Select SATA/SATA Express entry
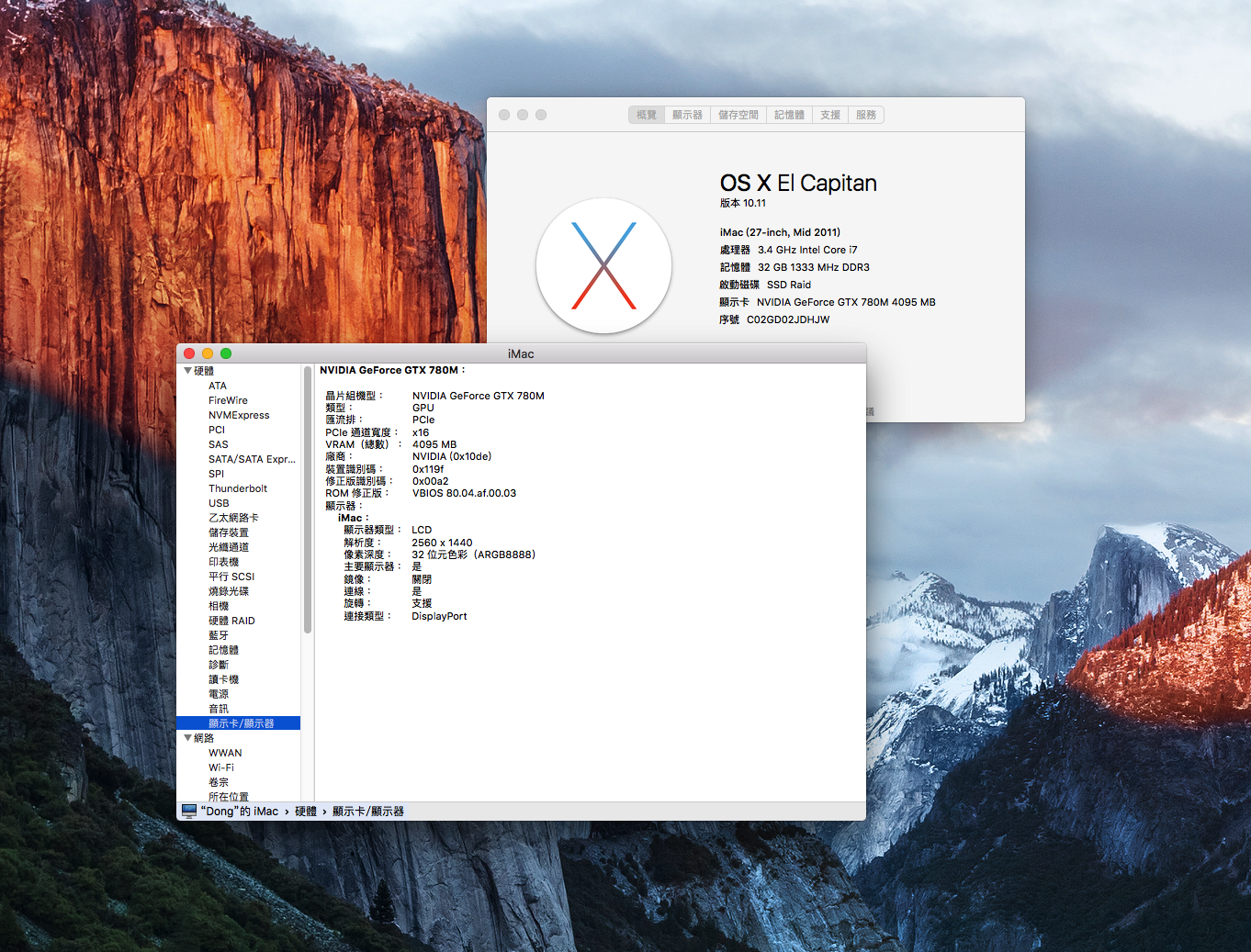The image size is (1251, 952). [252, 459]
